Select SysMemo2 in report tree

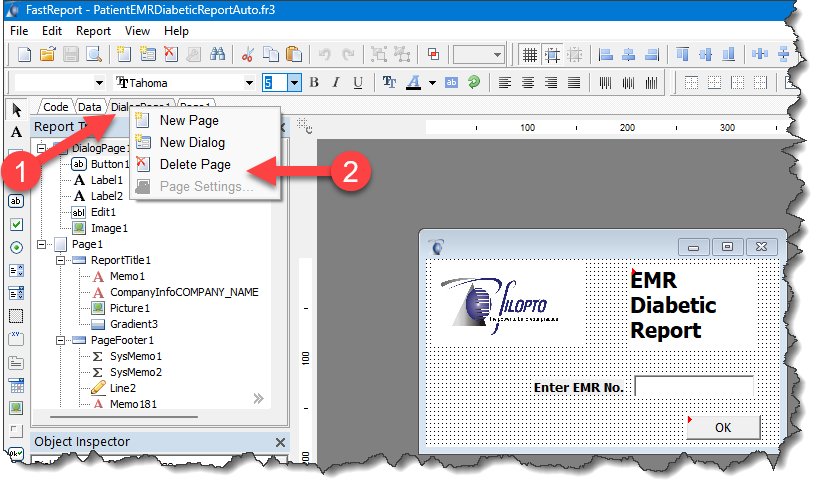click(136, 372)
